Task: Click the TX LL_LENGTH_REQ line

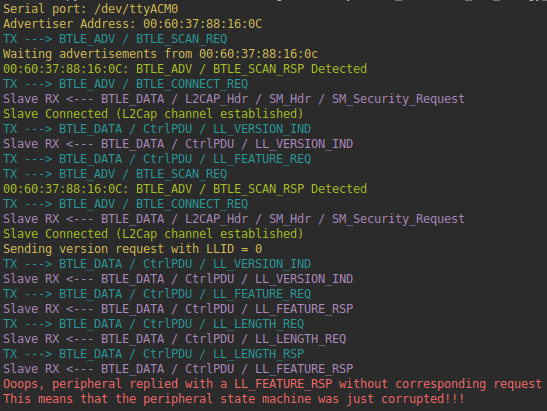Action: tap(153, 324)
